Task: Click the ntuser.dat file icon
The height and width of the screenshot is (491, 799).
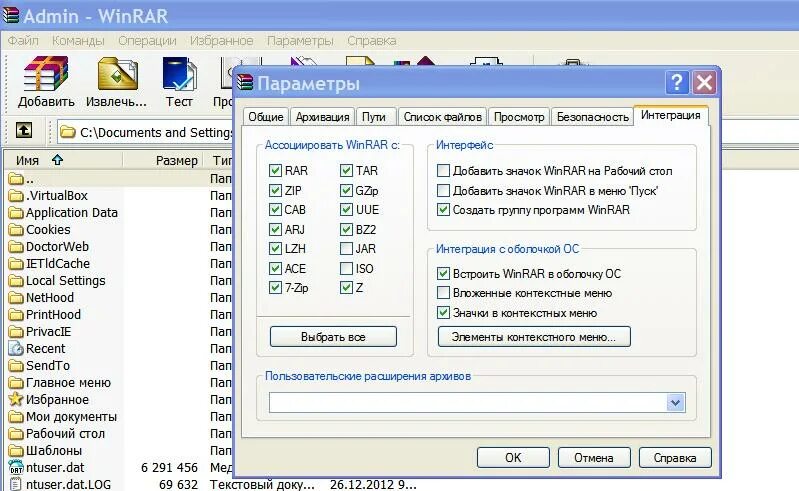Action: tap(16, 468)
